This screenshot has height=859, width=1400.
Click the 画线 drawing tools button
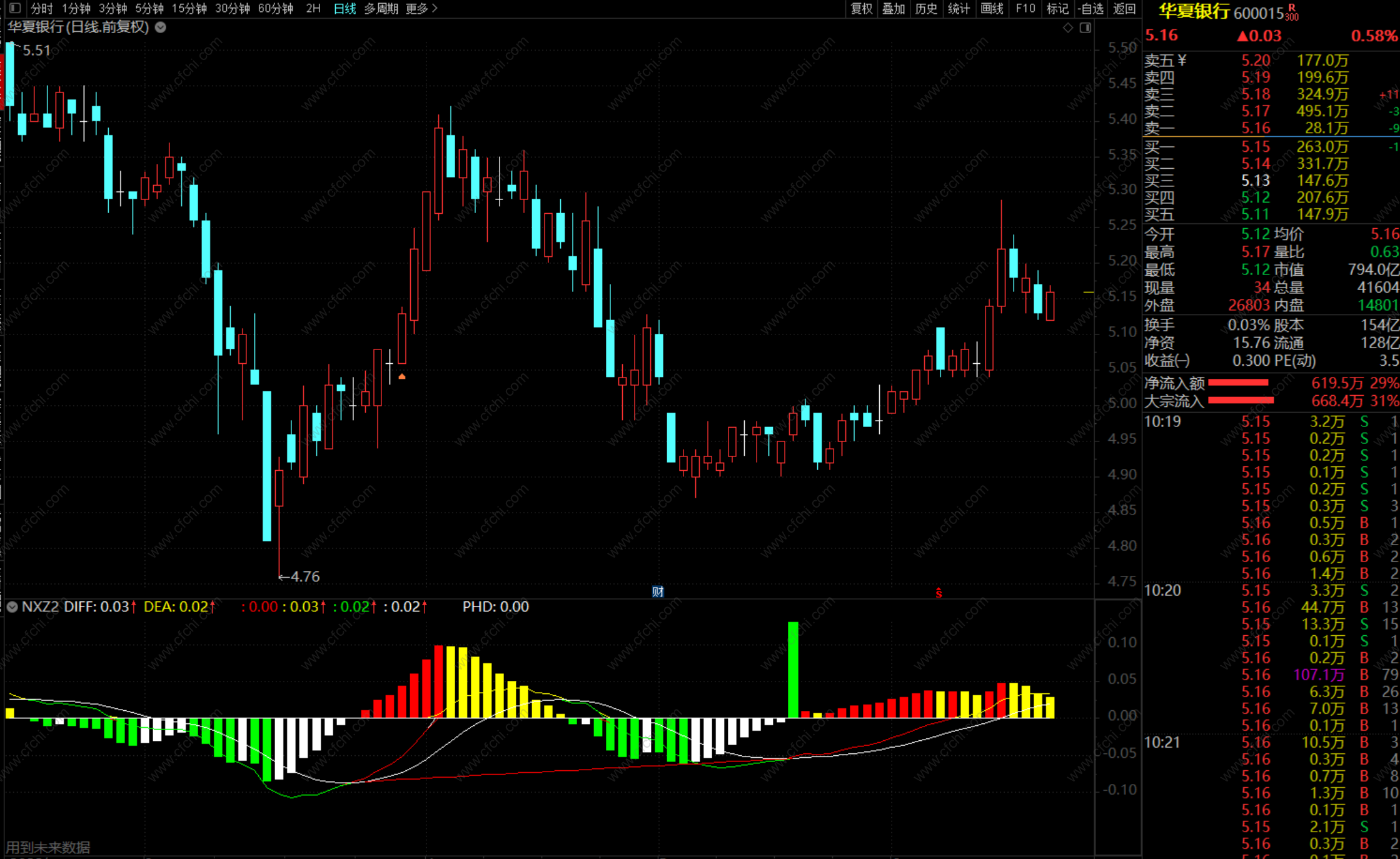992,8
